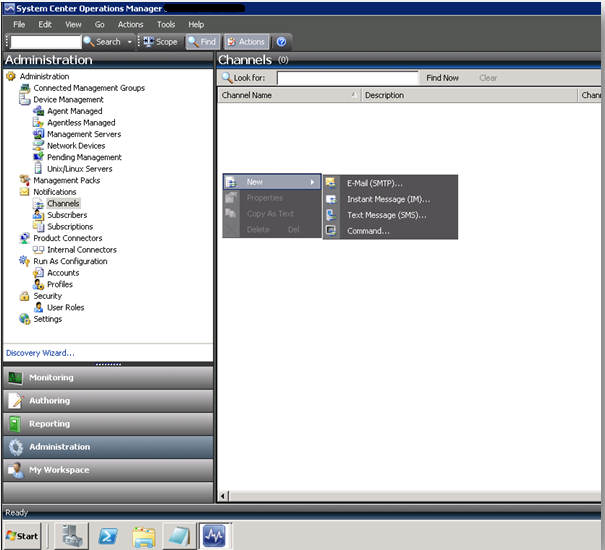
Task: Open the Tools menu
Action: point(166,24)
